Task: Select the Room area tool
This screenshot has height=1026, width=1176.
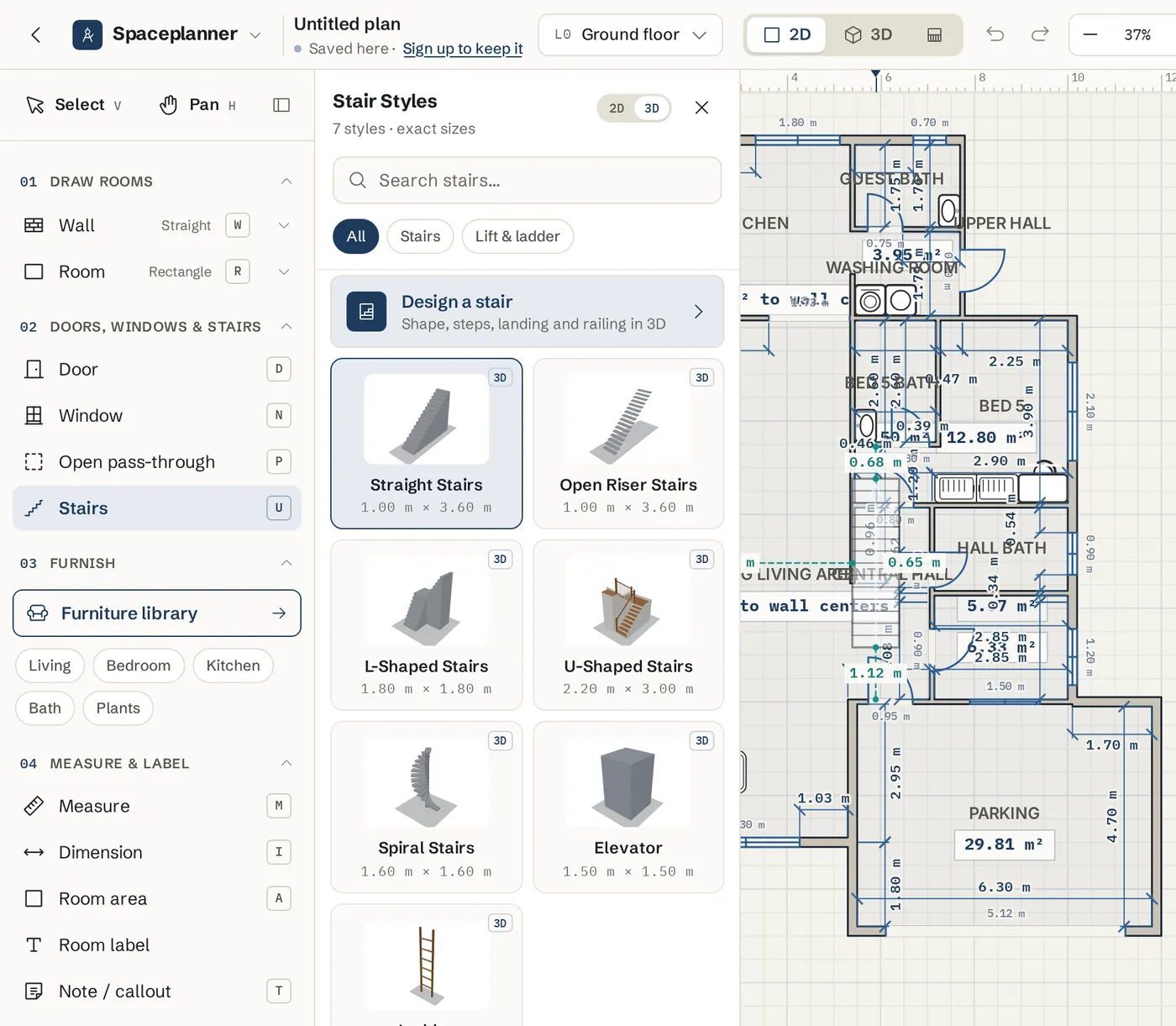Action: pyautogui.click(x=157, y=898)
